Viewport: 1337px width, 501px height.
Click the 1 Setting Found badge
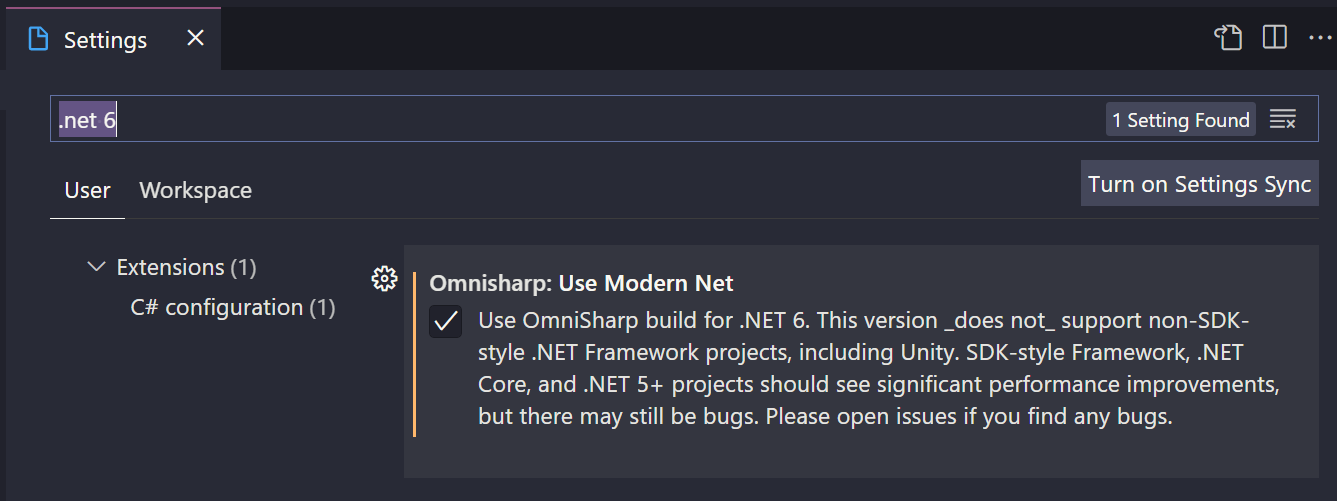pyautogui.click(x=1181, y=120)
